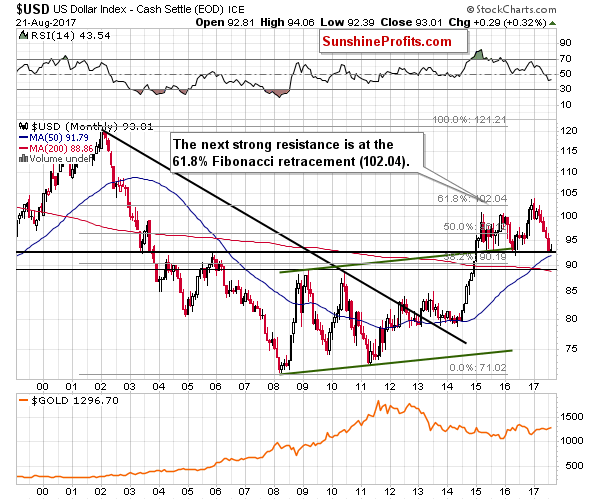This screenshot has height=500, width=600.
Task: Click the 50 level on the RSI axis
Action: coord(566,74)
